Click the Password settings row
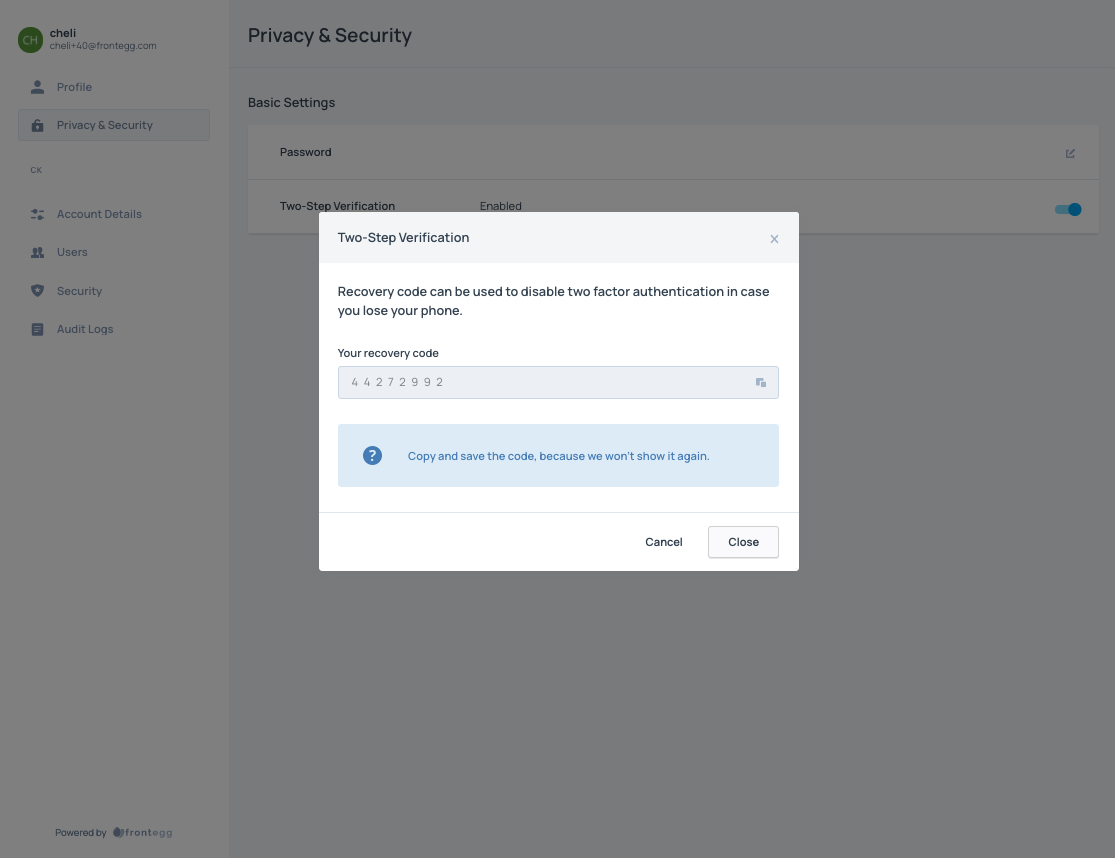The width and height of the screenshot is (1115, 858). click(673, 152)
